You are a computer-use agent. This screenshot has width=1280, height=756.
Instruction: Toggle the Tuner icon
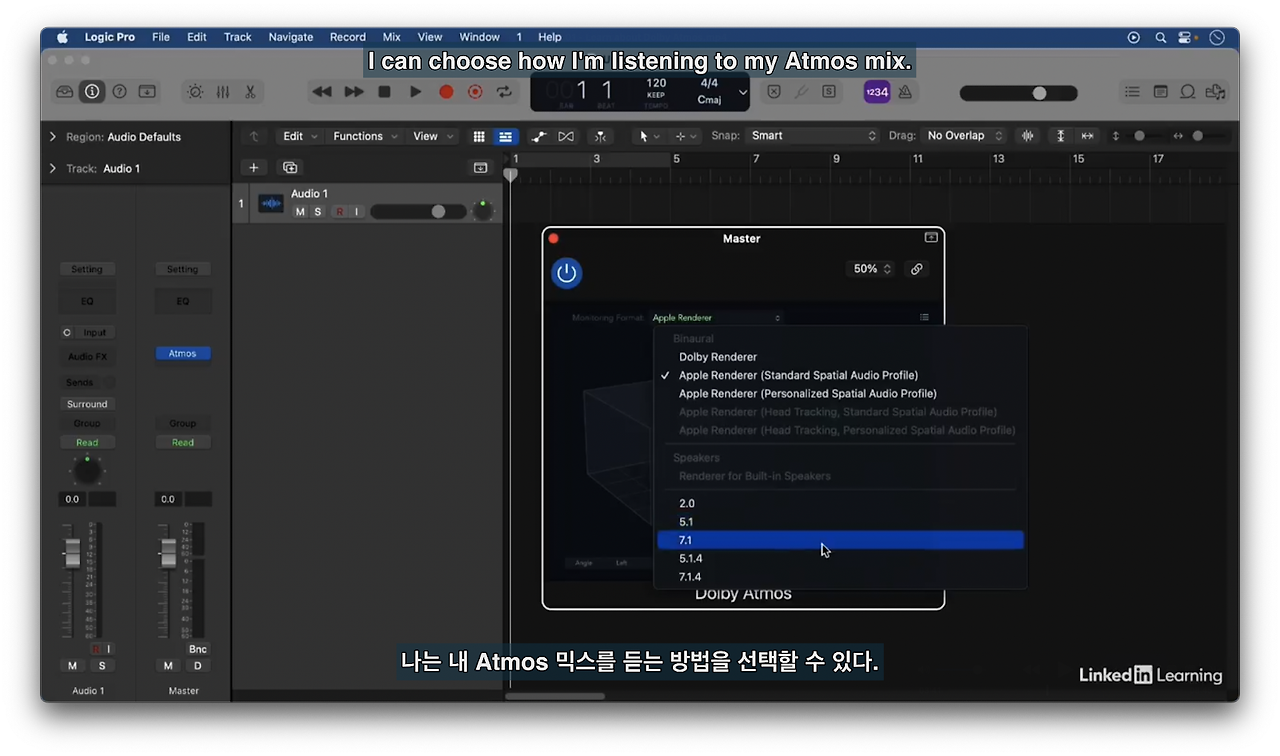tap(801, 92)
